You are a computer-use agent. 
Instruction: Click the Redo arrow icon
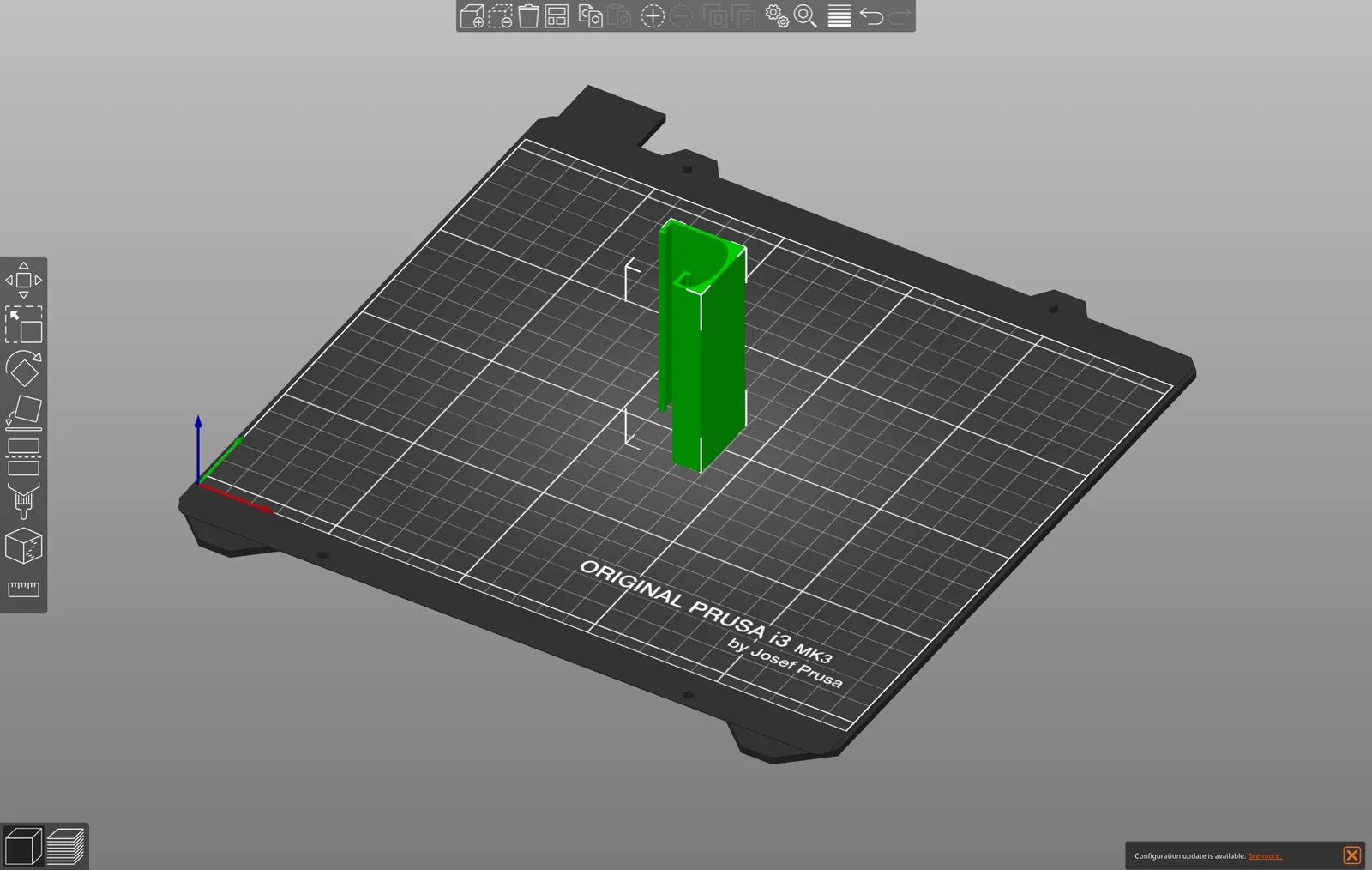pos(900,16)
